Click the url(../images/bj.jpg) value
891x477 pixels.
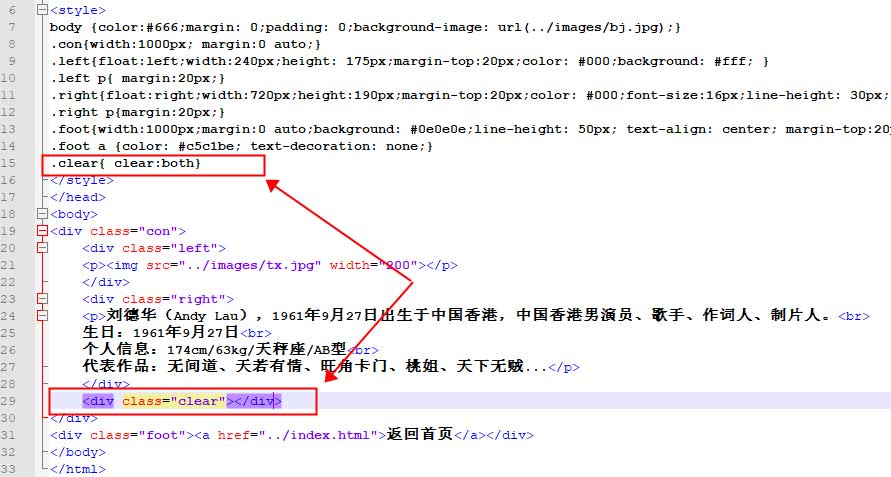[590, 27]
